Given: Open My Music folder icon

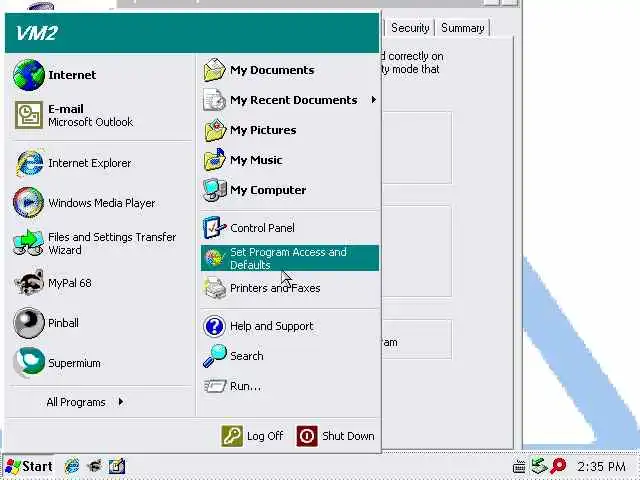Looking at the screenshot, I should 215,160.
